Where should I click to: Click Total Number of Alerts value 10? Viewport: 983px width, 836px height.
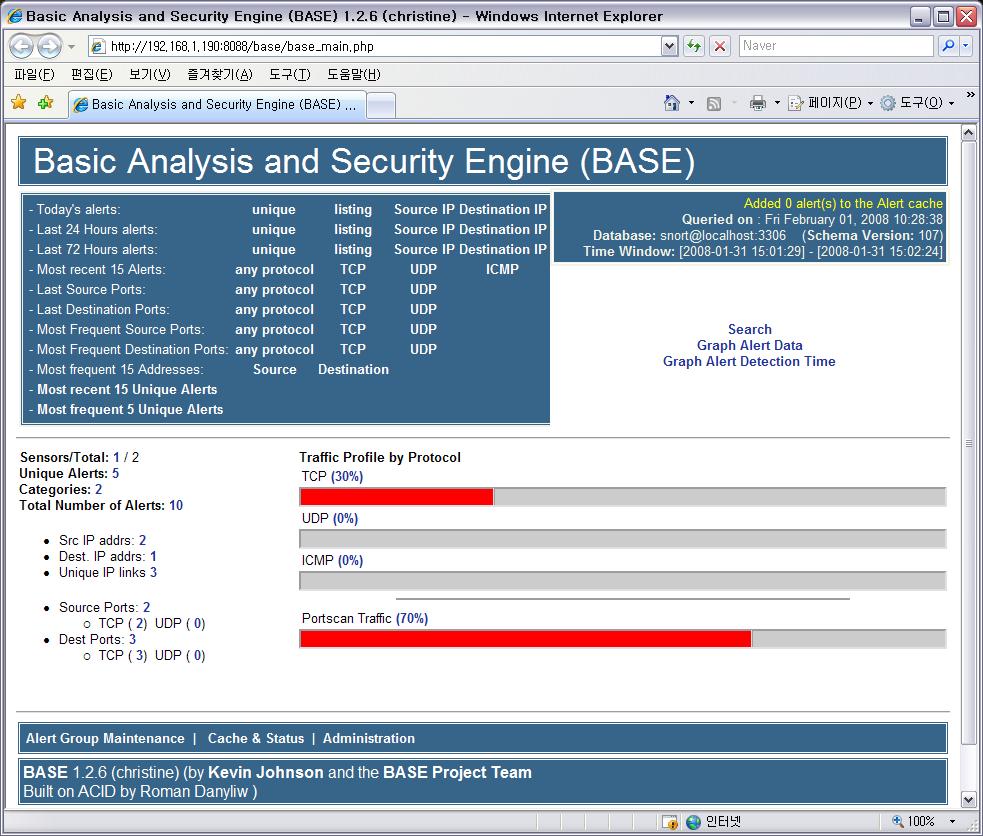(x=176, y=506)
